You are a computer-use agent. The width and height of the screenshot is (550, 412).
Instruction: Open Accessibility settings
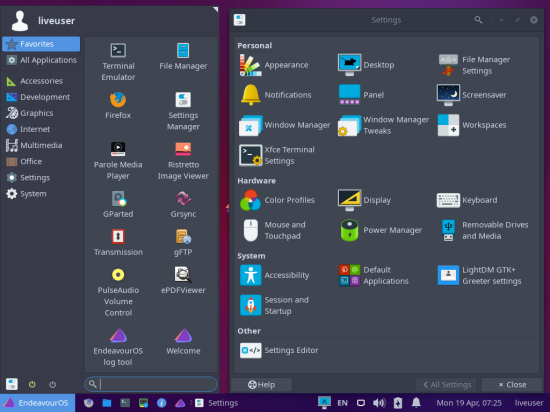[275, 275]
